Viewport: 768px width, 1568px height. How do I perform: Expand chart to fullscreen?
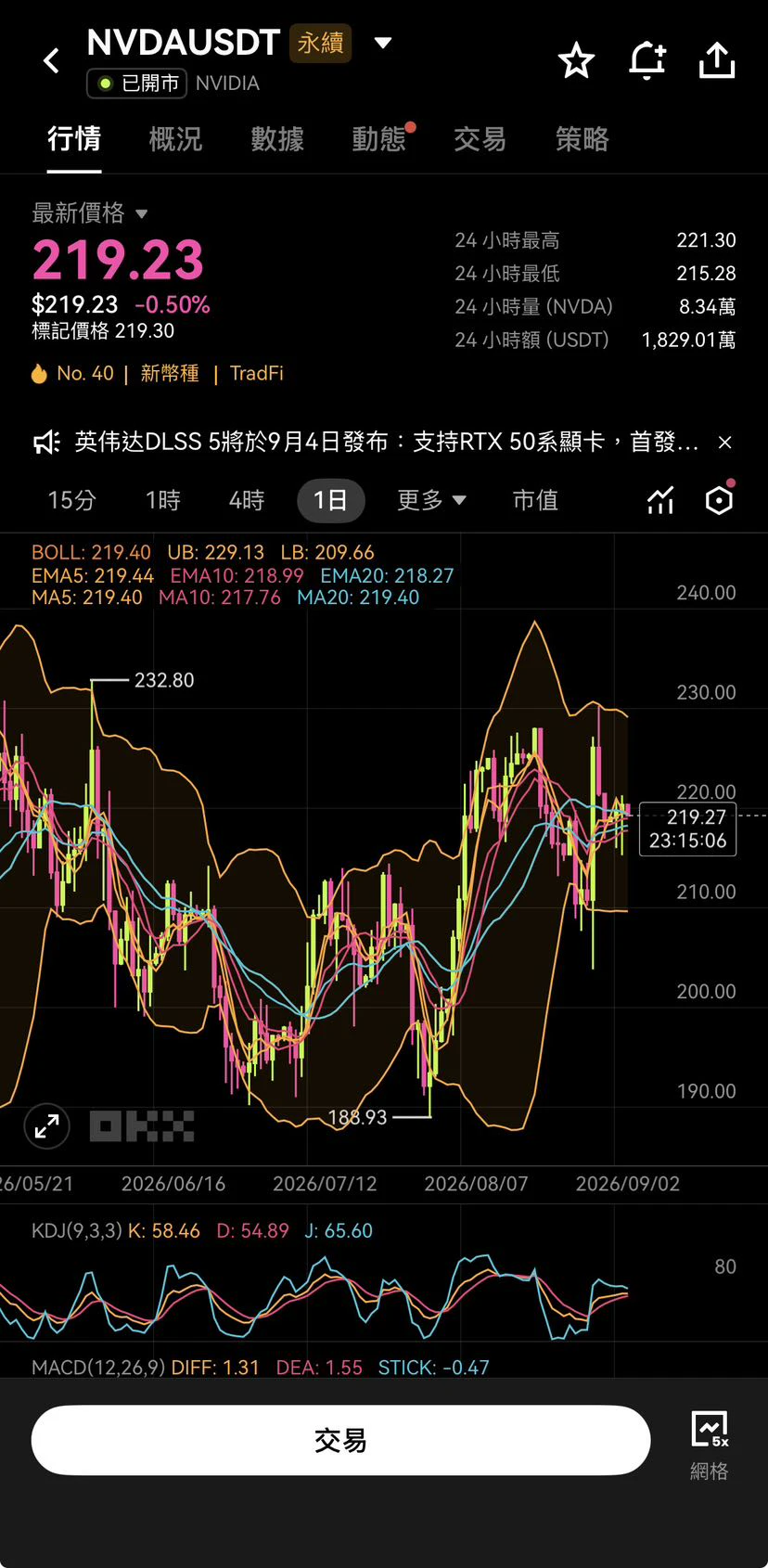[x=46, y=1126]
